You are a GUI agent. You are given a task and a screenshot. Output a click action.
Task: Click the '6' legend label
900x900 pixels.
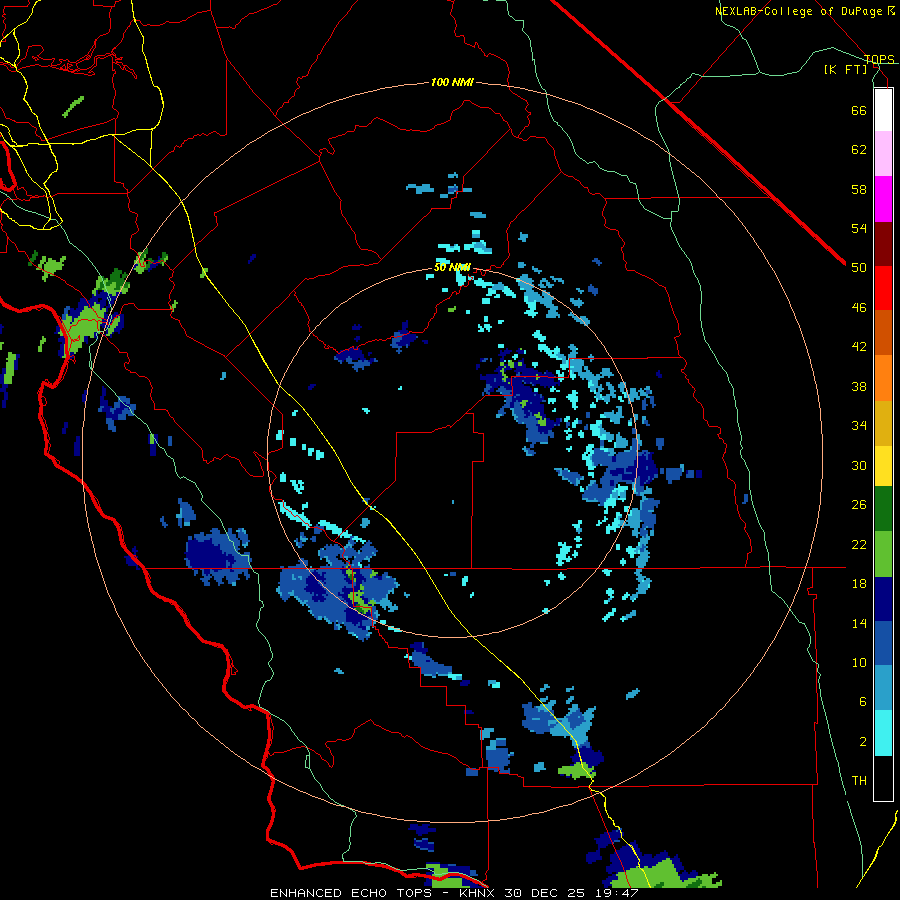pos(862,702)
